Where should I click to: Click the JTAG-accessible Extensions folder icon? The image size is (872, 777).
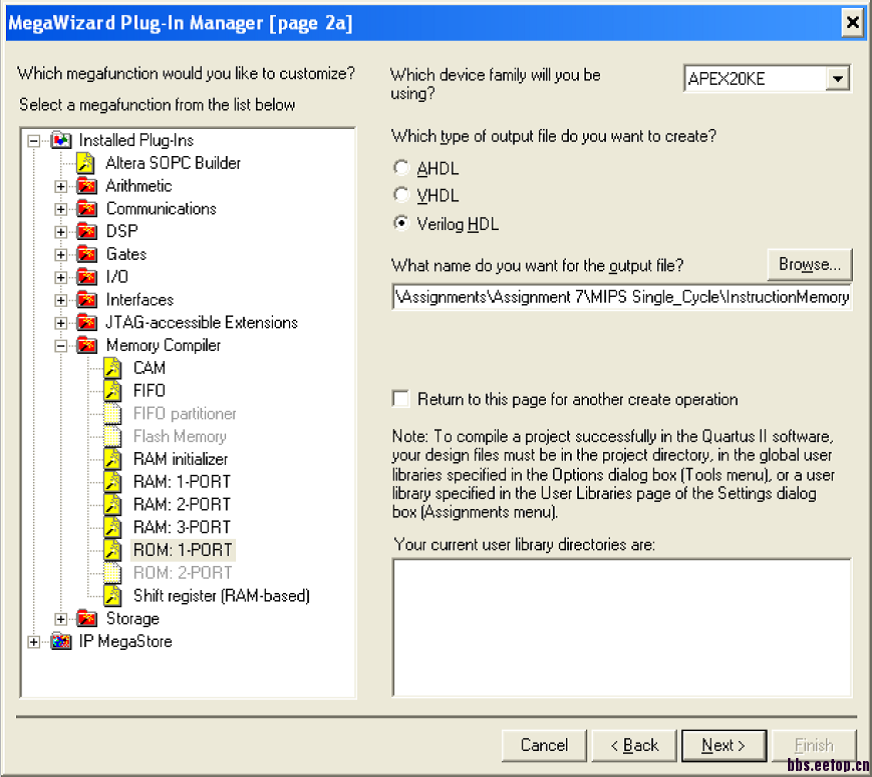coord(87,323)
